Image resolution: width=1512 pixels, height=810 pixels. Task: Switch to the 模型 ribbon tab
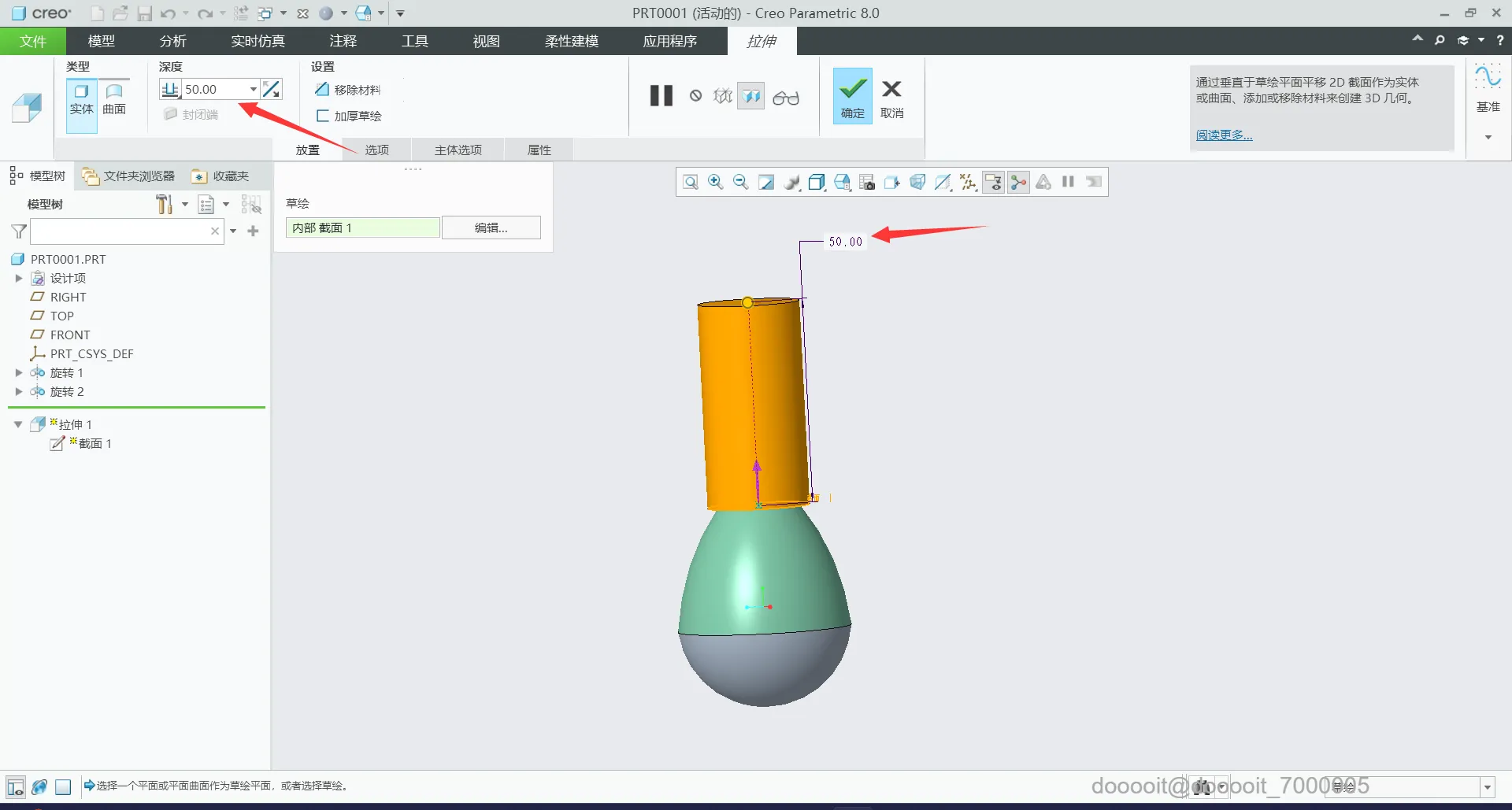click(102, 41)
